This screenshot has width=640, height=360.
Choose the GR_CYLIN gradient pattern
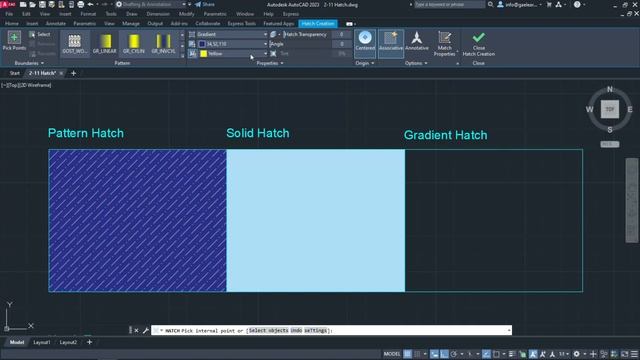134,43
